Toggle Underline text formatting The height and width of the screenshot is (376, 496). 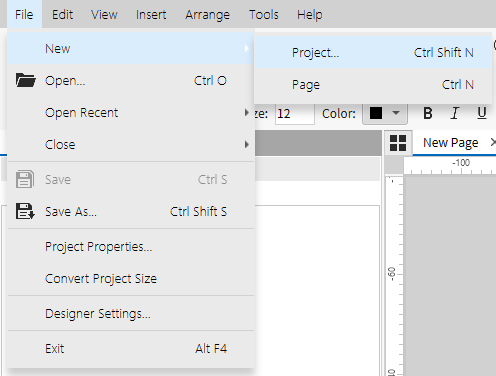[x=482, y=113]
